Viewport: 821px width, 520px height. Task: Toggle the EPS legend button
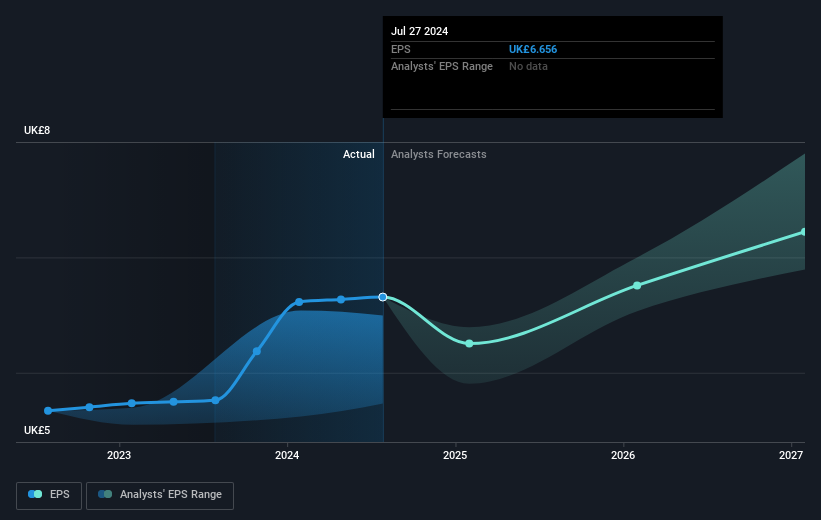click(x=49, y=495)
